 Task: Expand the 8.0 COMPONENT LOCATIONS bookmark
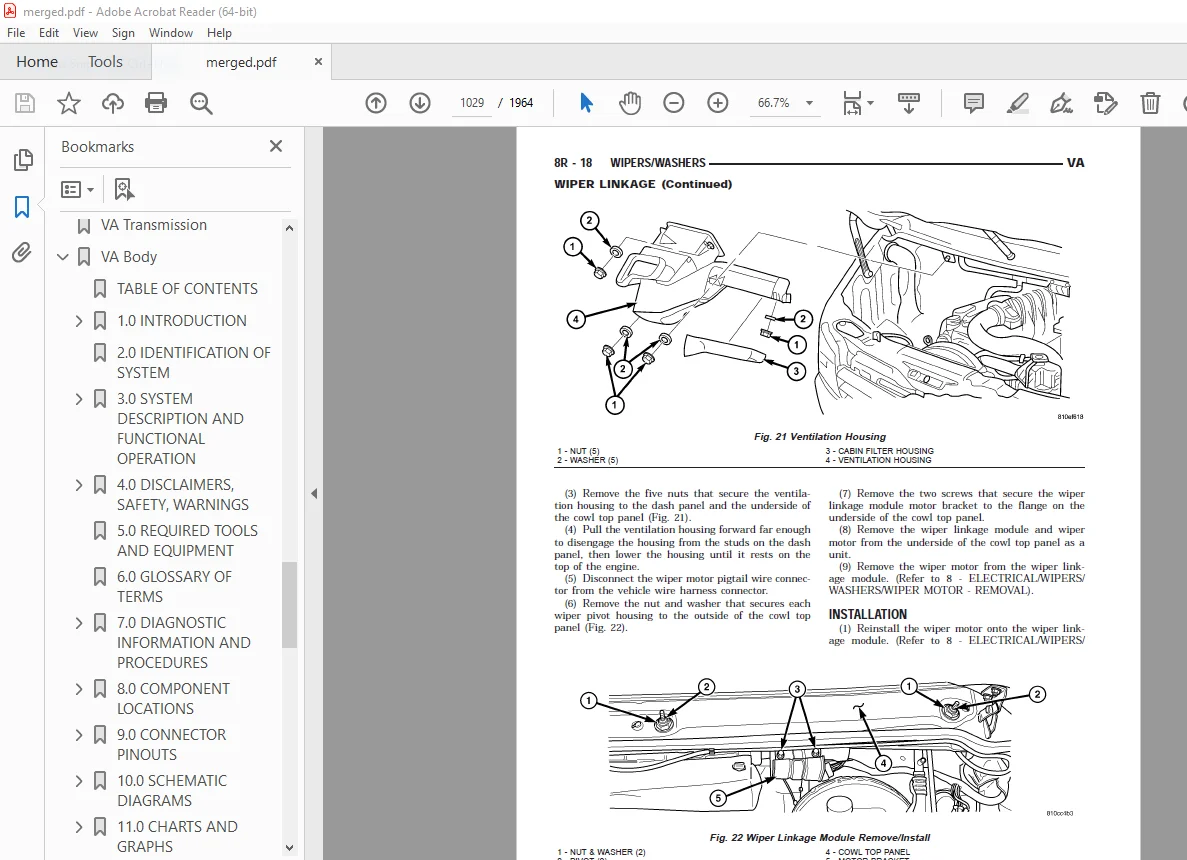pyautogui.click(x=79, y=689)
